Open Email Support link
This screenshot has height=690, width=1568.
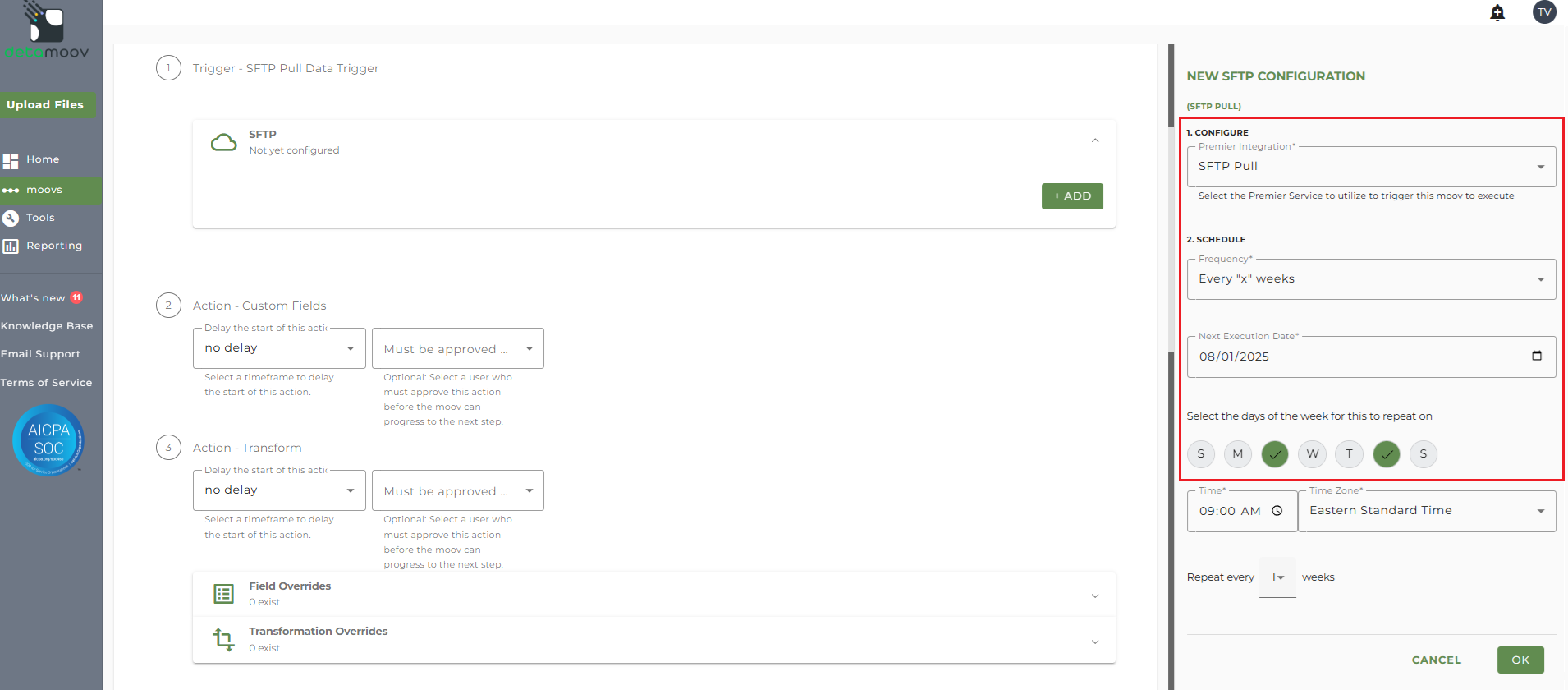(41, 354)
